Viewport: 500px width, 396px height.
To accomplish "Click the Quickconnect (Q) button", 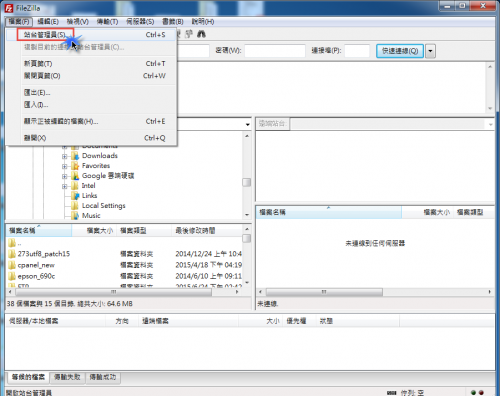I will 400,51.
